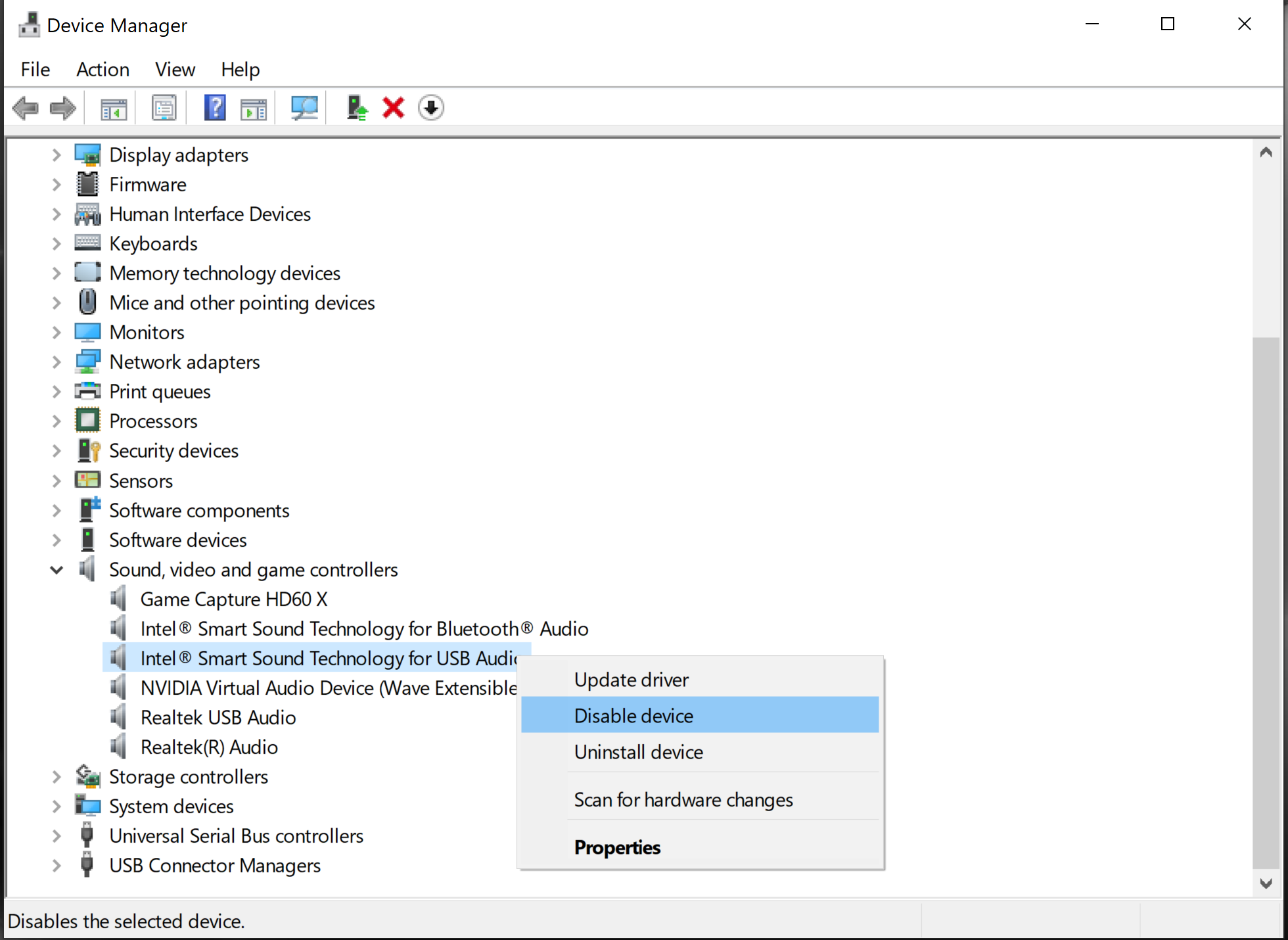Select the Security devices label
The height and width of the screenshot is (940, 1288).
point(173,451)
